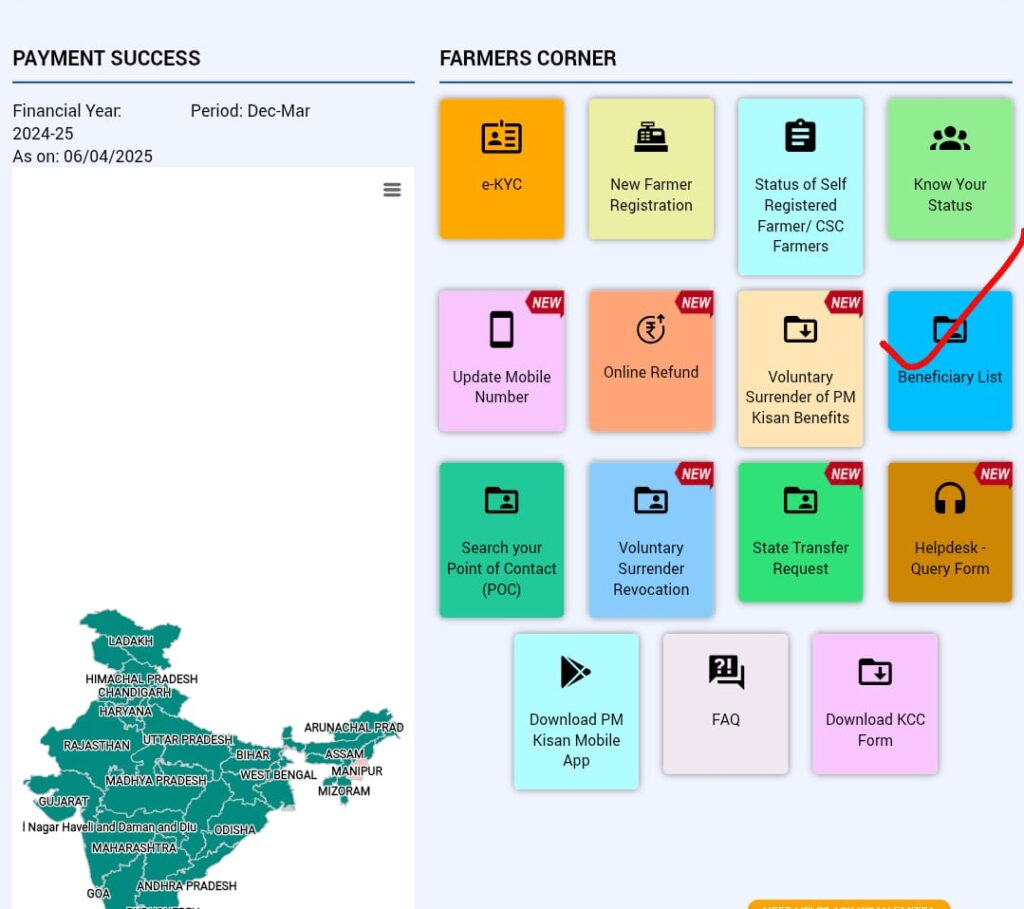Open the FAQ label
Image resolution: width=1024 pixels, height=909 pixels.
726,720
